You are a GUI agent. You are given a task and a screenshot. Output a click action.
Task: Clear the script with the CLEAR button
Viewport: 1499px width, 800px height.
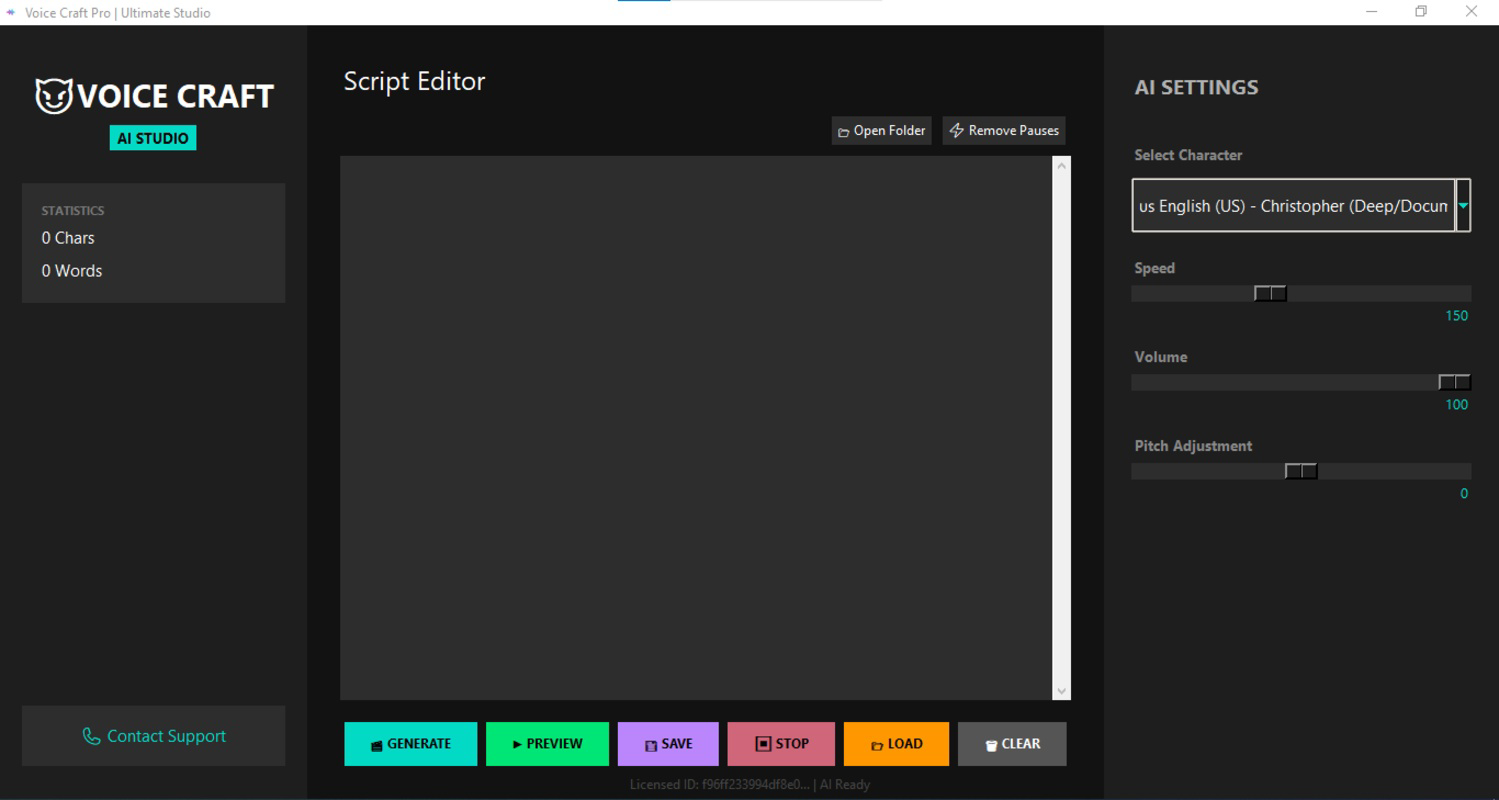1012,744
